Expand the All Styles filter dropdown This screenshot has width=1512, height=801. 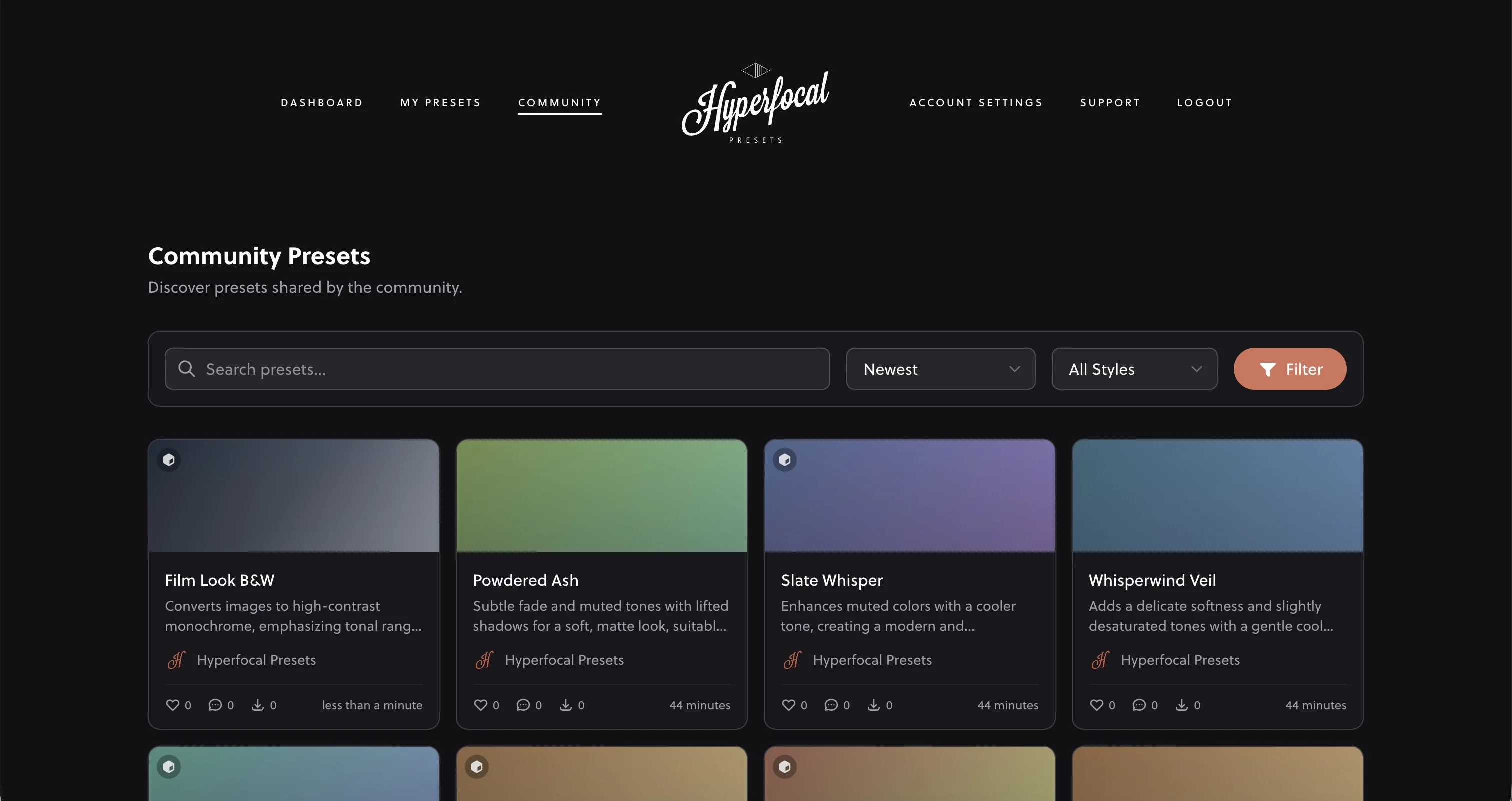1134,368
